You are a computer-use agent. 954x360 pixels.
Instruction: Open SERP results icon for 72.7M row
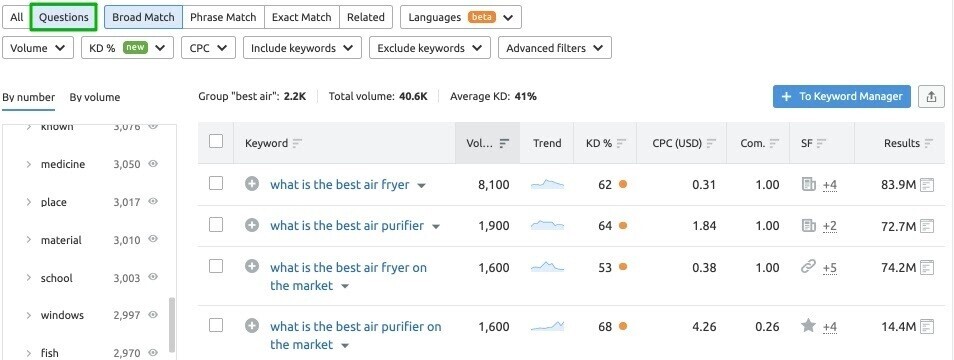point(927,226)
